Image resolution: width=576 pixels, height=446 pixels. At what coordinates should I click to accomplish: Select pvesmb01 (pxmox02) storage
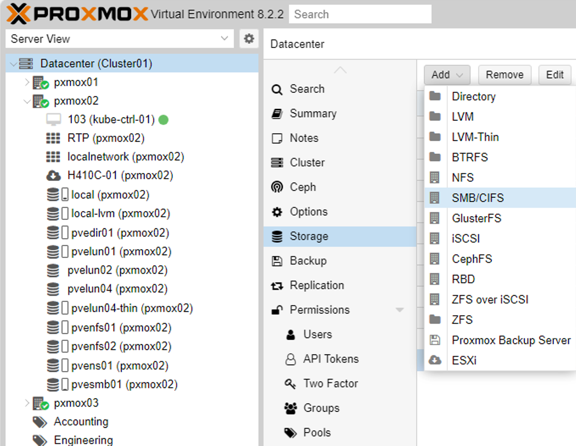pyautogui.click(x=132, y=384)
